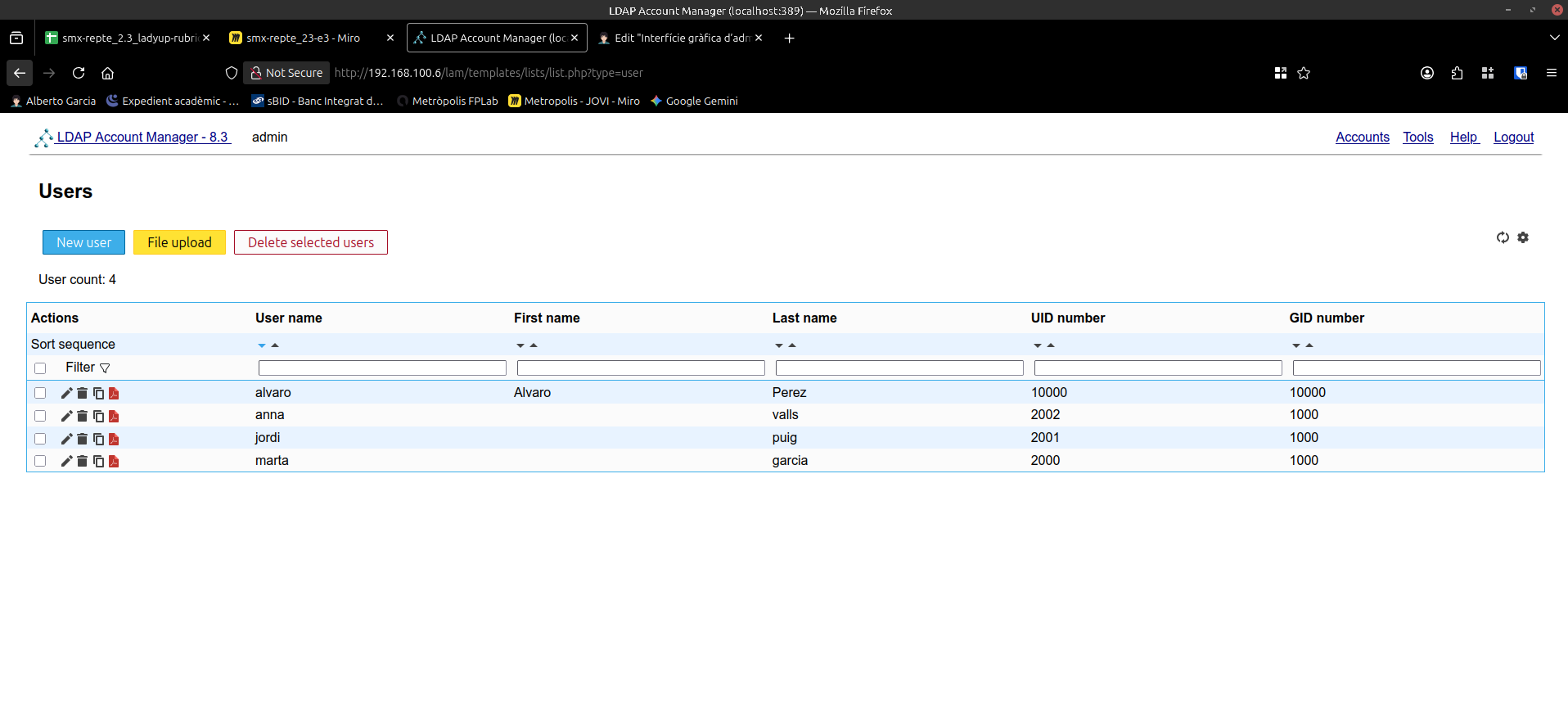The width and height of the screenshot is (1568, 704).
Task: Sort Last name column descending arrow
Action: [x=779, y=345]
